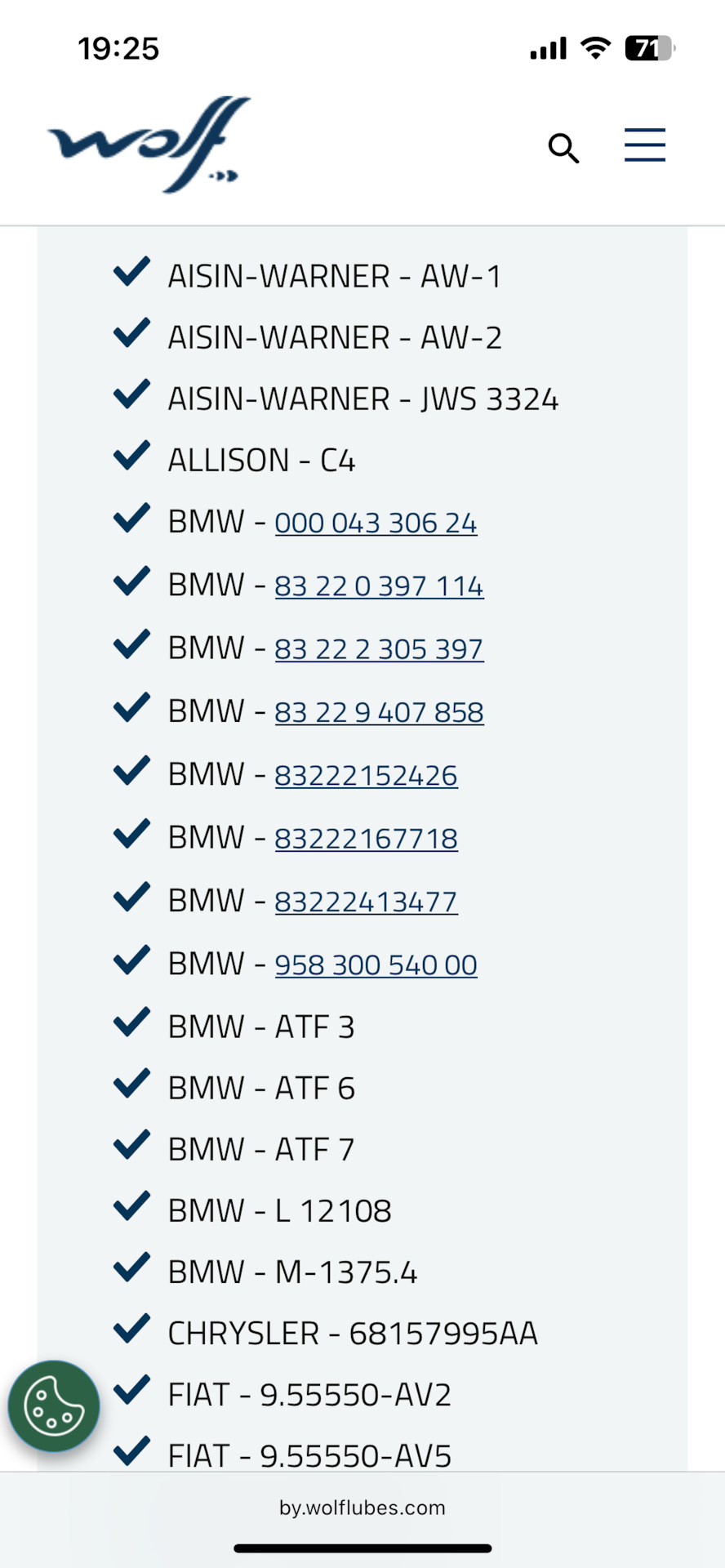Open the hamburger navigation menu
Screen dimensions: 725x1568
tap(645, 145)
